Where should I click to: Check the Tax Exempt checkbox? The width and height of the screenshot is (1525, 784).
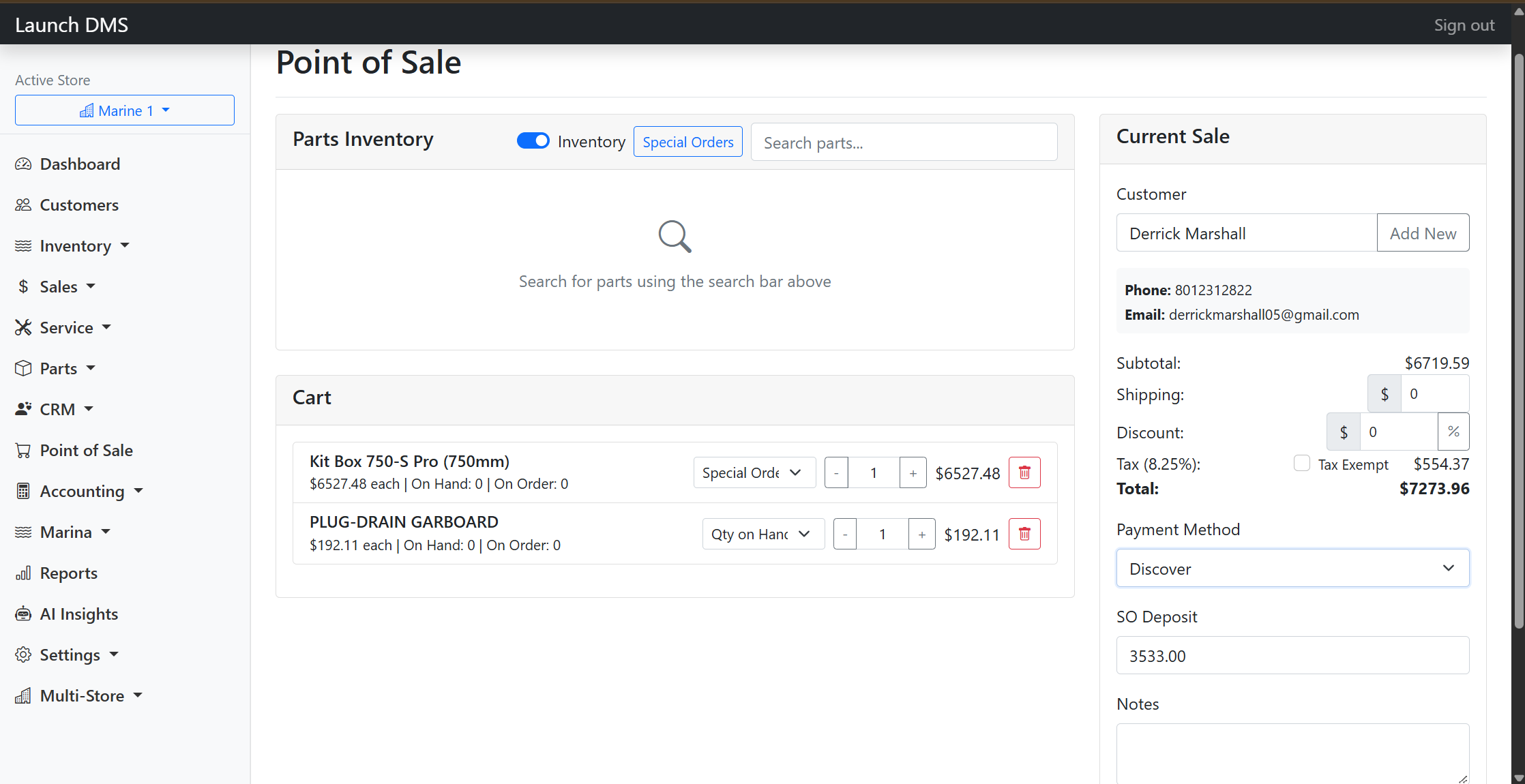click(x=1302, y=464)
